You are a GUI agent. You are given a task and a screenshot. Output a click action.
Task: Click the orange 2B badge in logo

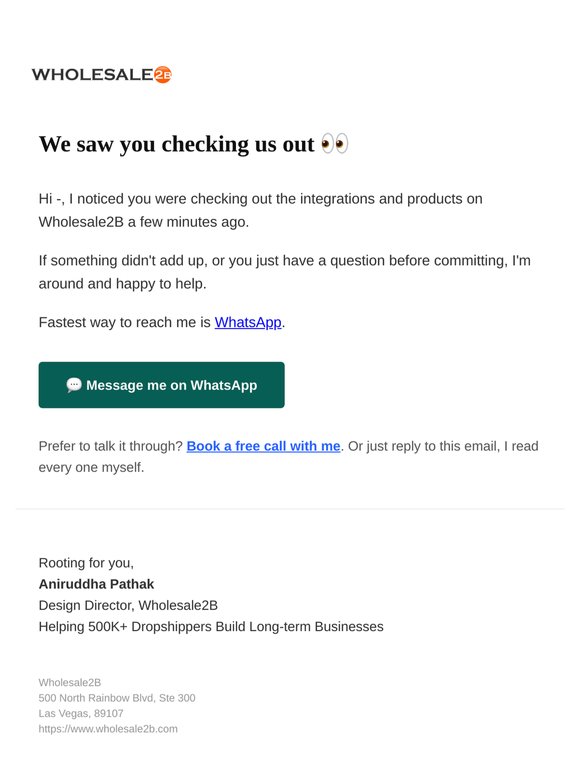pos(163,75)
